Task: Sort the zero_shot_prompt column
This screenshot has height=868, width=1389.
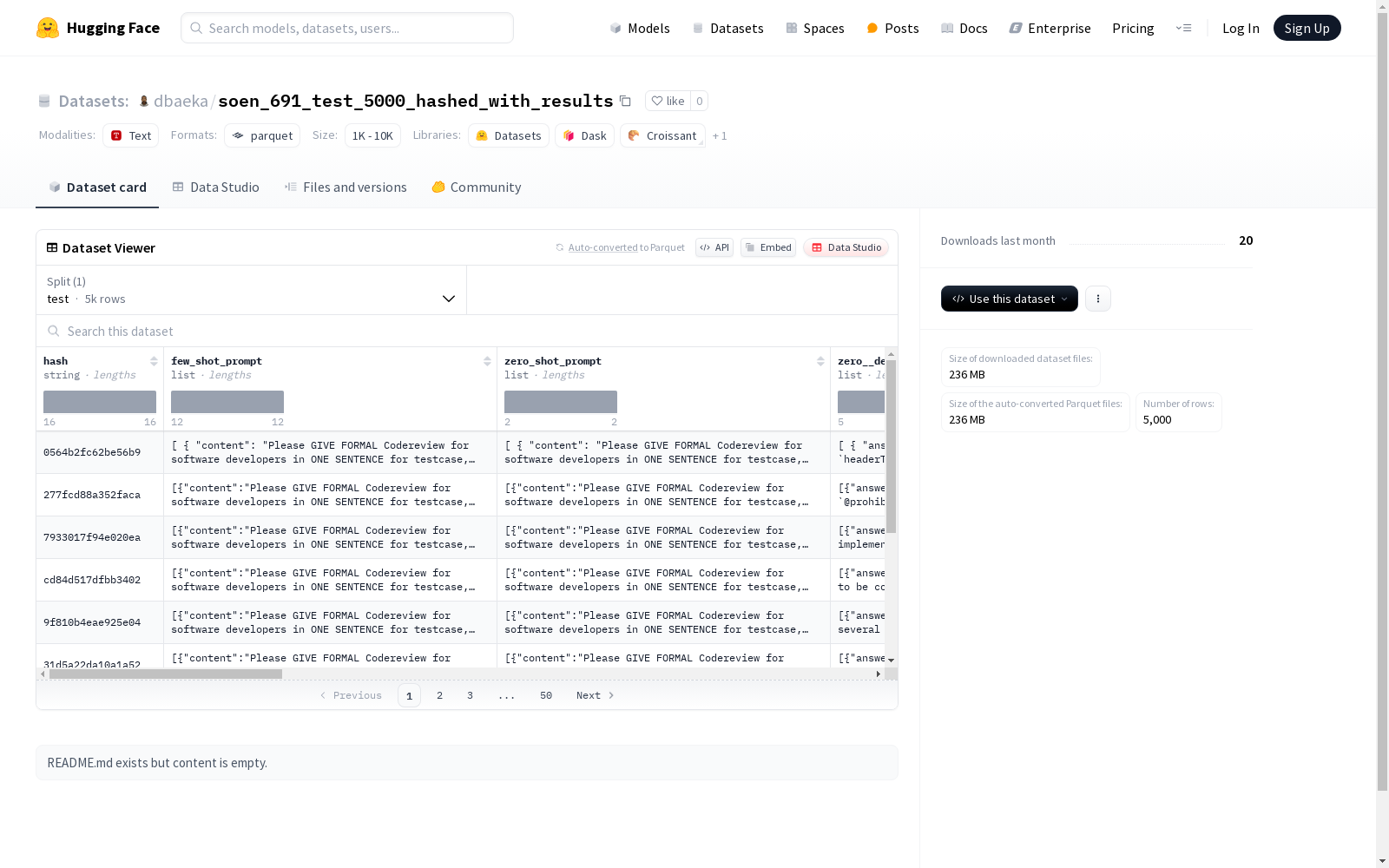Action: [x=820, y=361]
